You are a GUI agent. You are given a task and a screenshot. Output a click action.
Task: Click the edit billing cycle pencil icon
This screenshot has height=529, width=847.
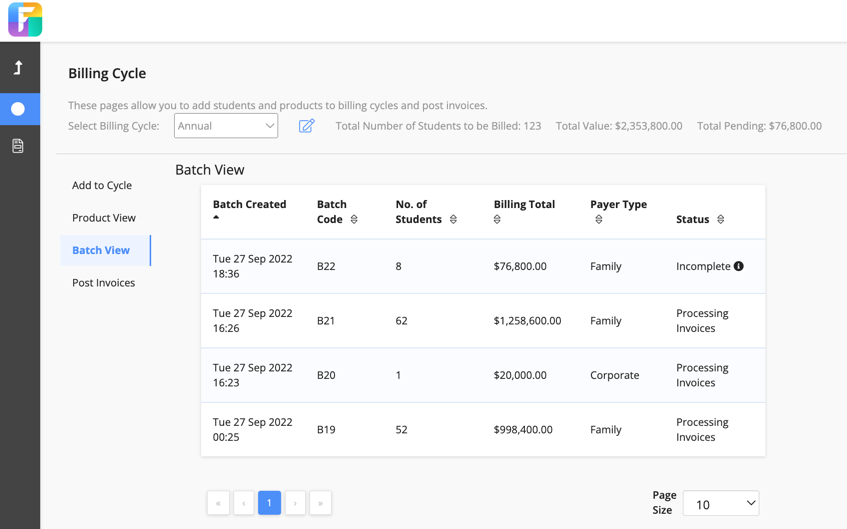(307, 126)
